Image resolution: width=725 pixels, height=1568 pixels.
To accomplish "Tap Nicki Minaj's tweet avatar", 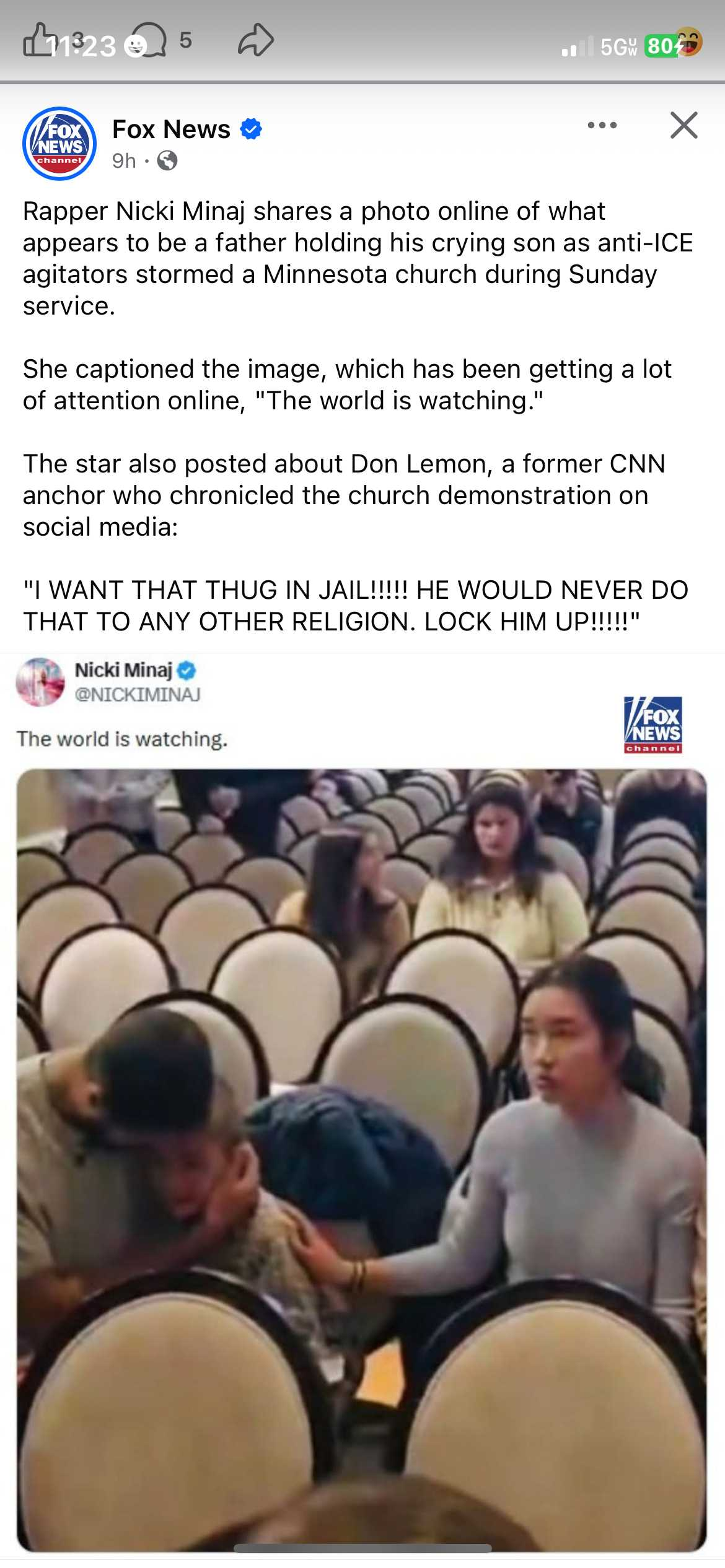I will pyautogui.click(x=40, y=682).
